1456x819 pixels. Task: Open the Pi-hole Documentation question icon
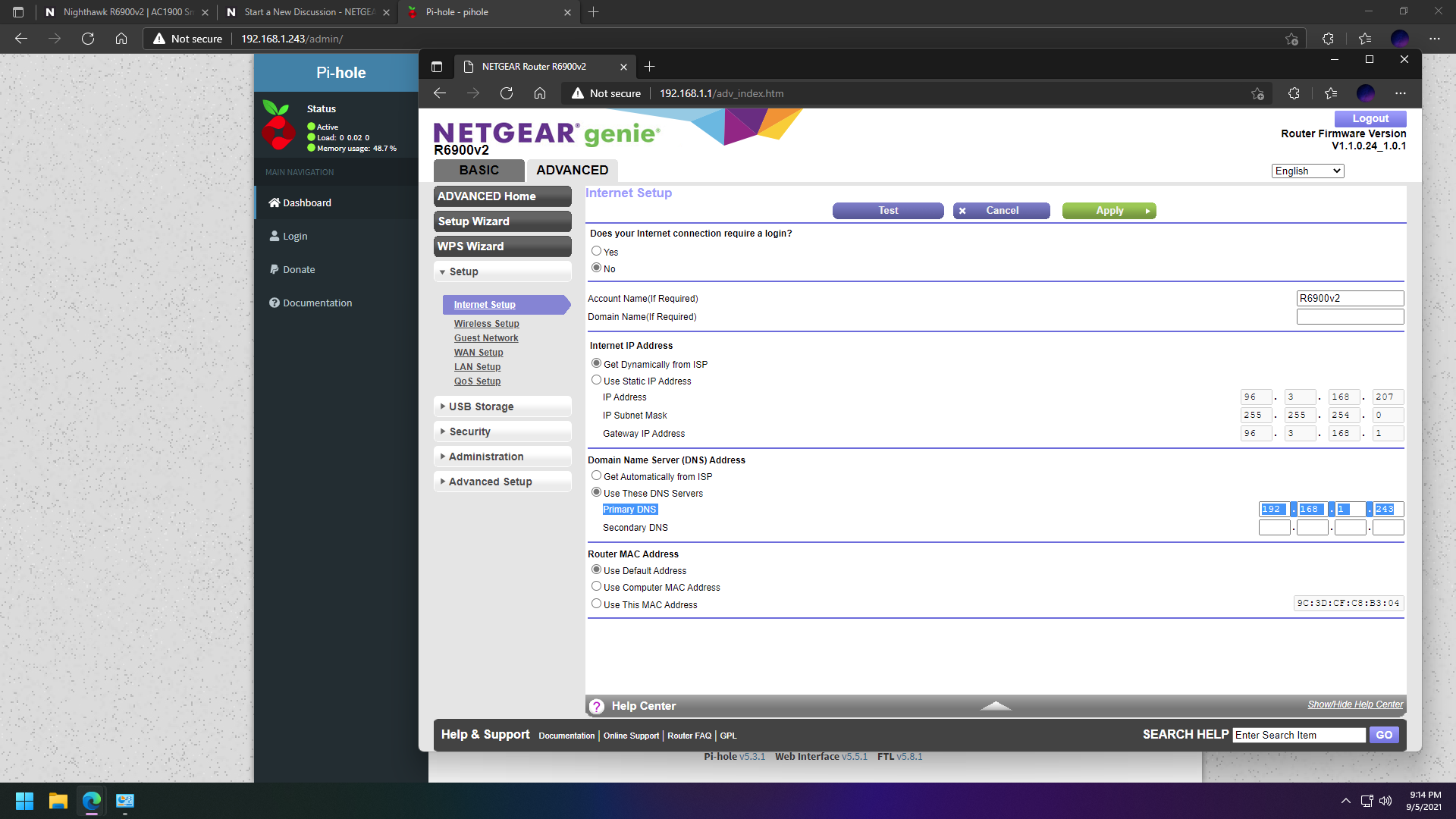point(275,303)
